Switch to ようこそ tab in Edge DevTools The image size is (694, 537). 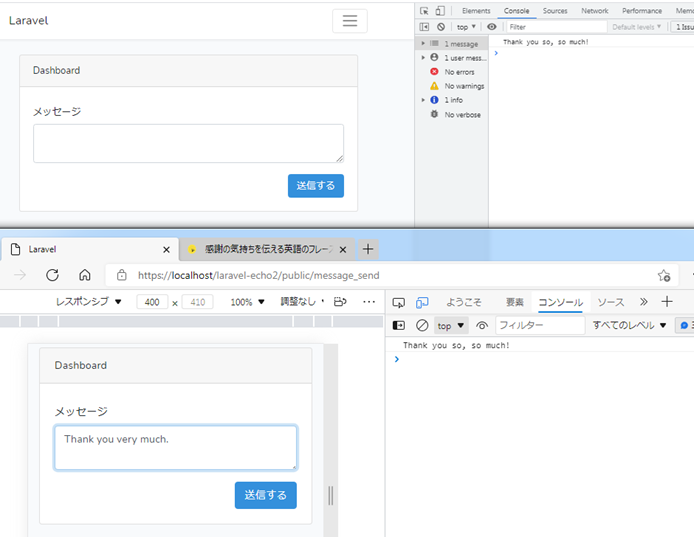(x=463, y=302)
